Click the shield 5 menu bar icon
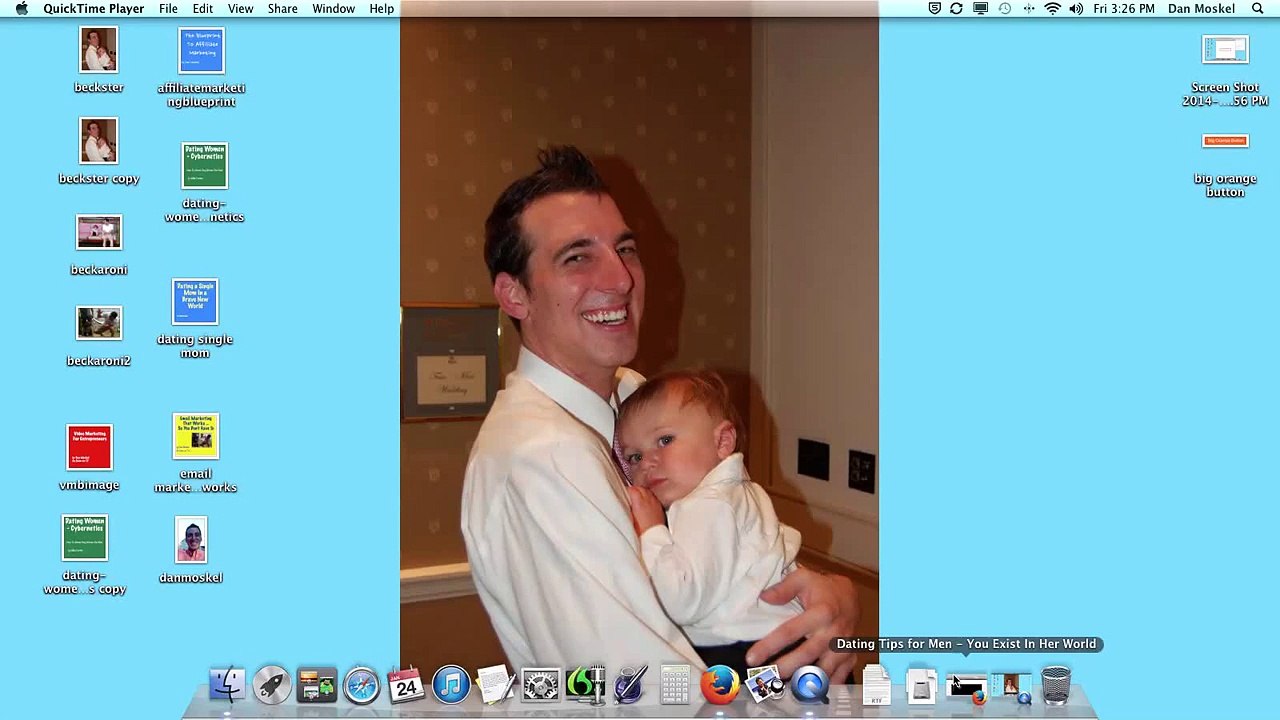The width and height of the screenshot is (1280, 720). point(934,8)
